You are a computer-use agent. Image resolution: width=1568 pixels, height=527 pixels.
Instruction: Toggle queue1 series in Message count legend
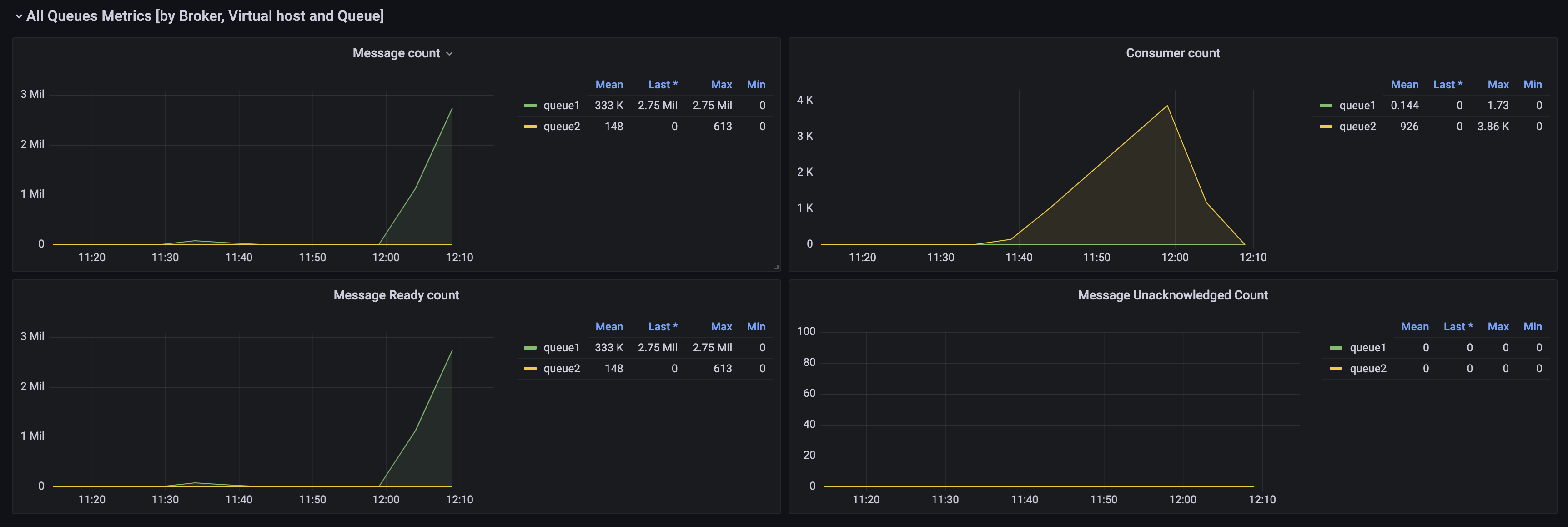tap(561, 106)
